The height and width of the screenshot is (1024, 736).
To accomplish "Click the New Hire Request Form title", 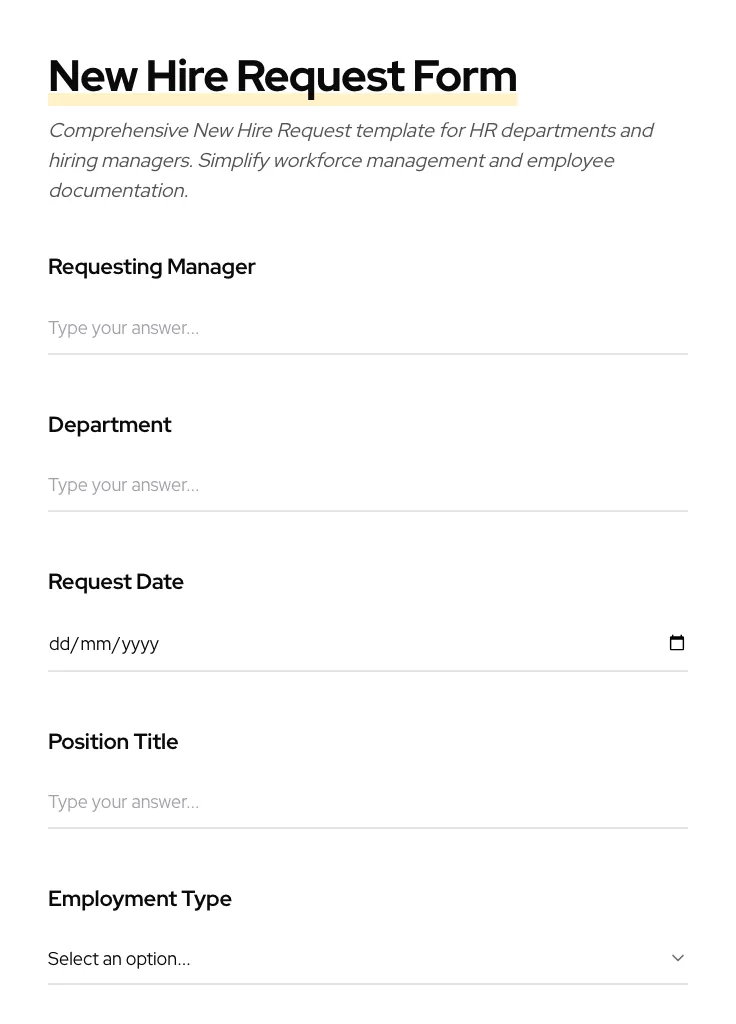I will pos(282,76).
